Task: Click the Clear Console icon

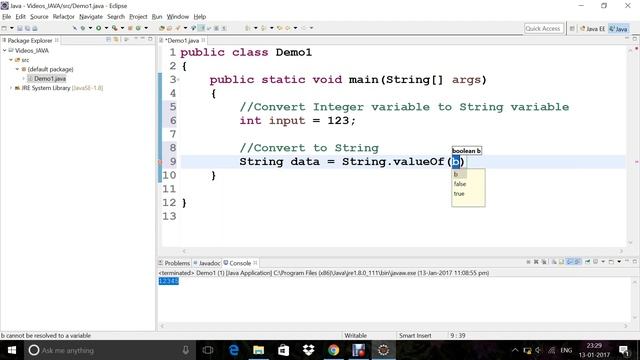Action: [554, 262]
